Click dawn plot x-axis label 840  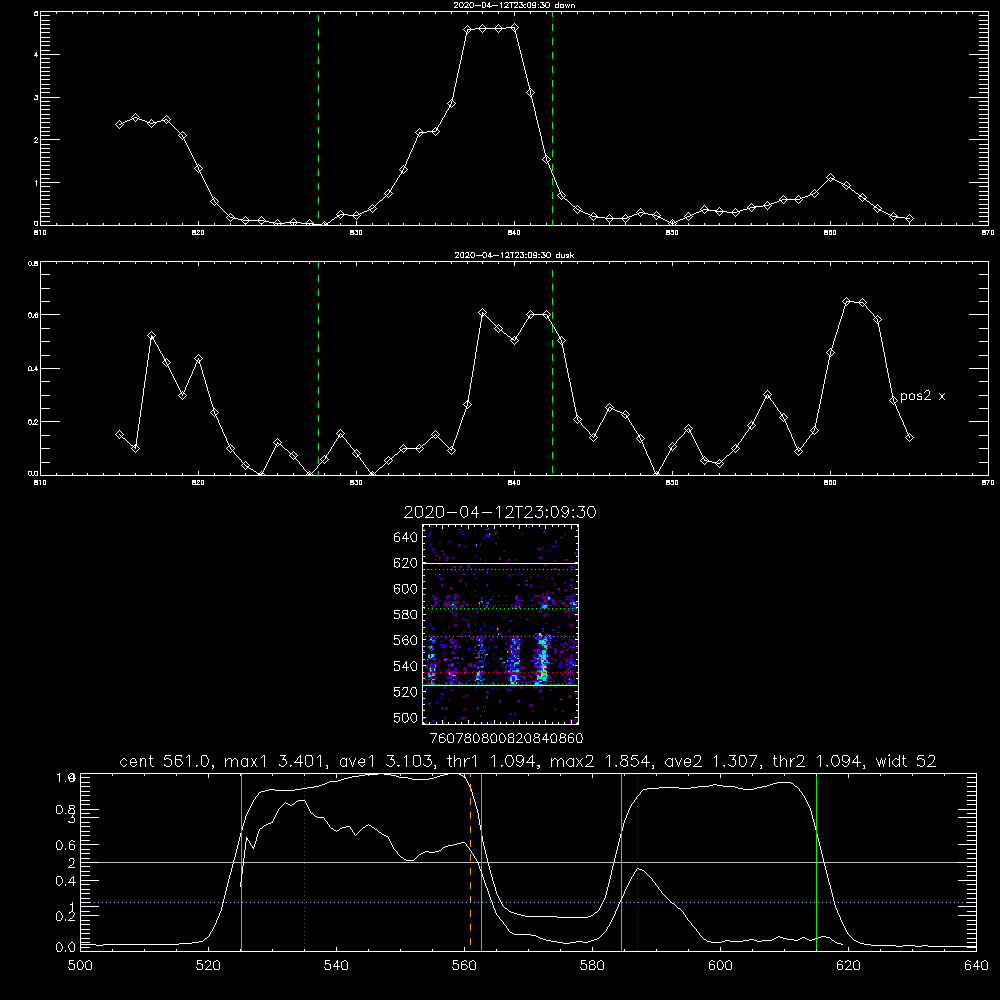(x=514, y=233)
